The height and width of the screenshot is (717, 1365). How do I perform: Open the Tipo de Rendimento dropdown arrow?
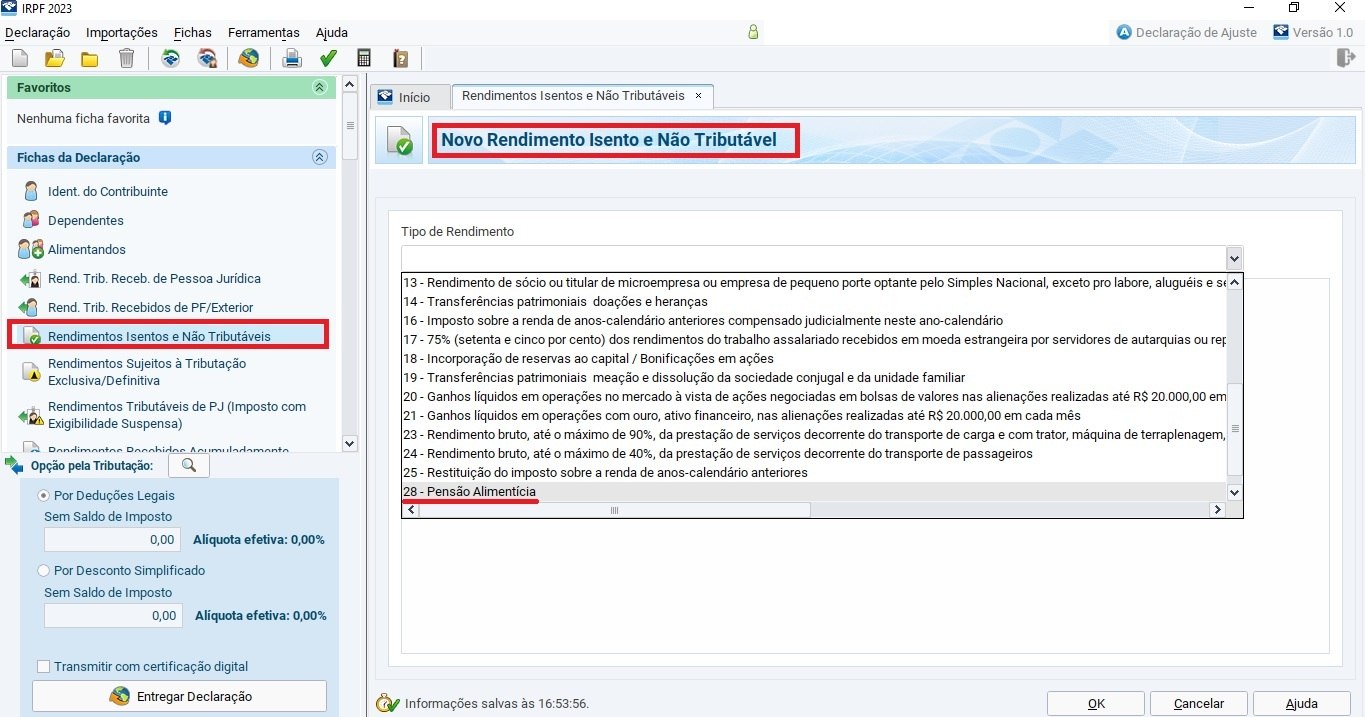1234,258
